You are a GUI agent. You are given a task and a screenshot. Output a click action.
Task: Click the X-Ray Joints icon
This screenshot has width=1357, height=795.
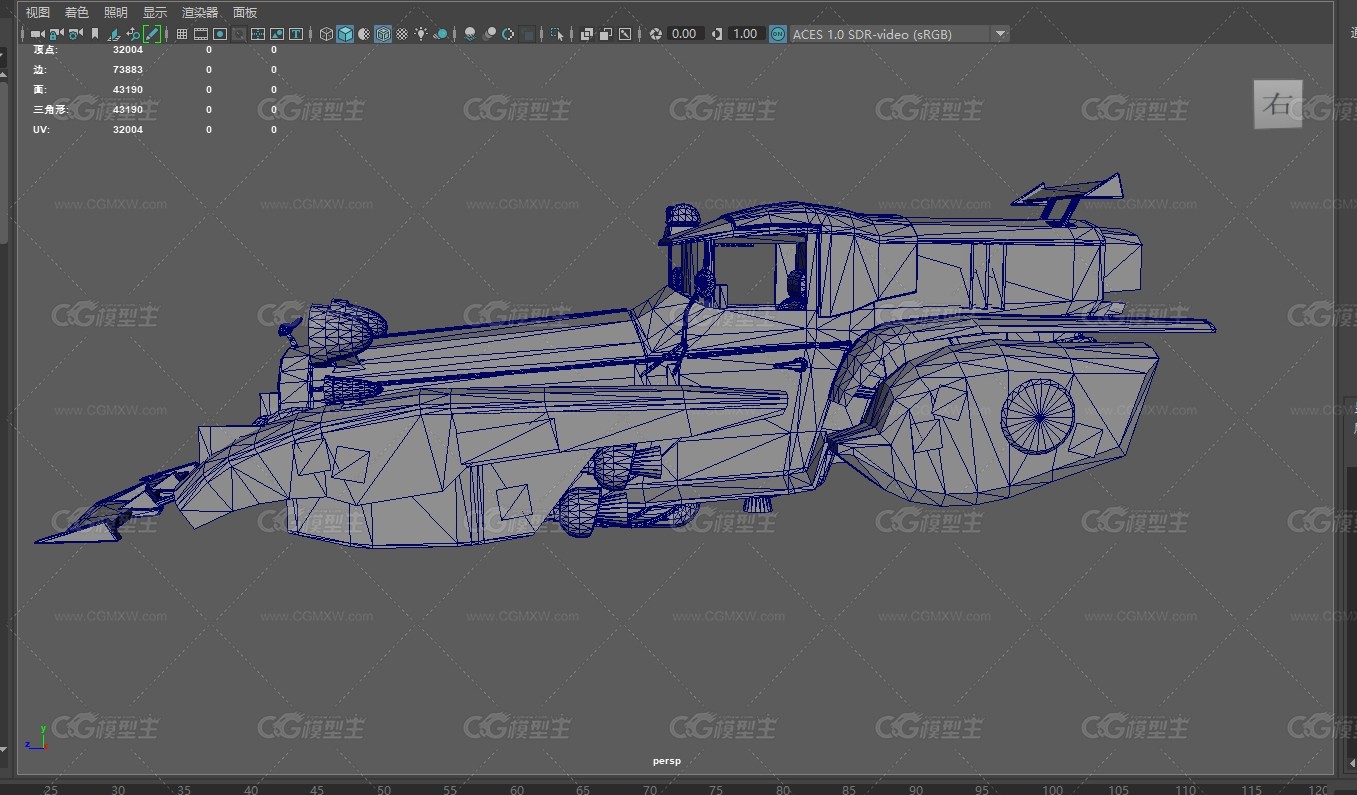pos(625,34)
